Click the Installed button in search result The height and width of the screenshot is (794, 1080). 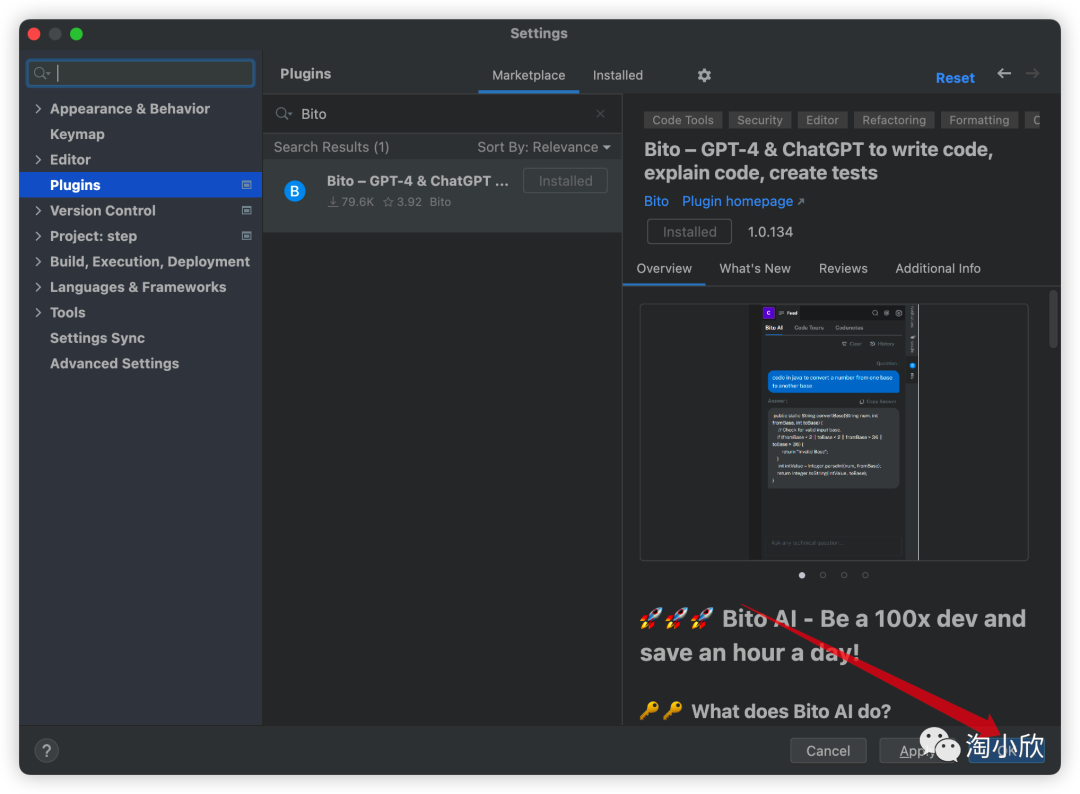pos(565,181)
